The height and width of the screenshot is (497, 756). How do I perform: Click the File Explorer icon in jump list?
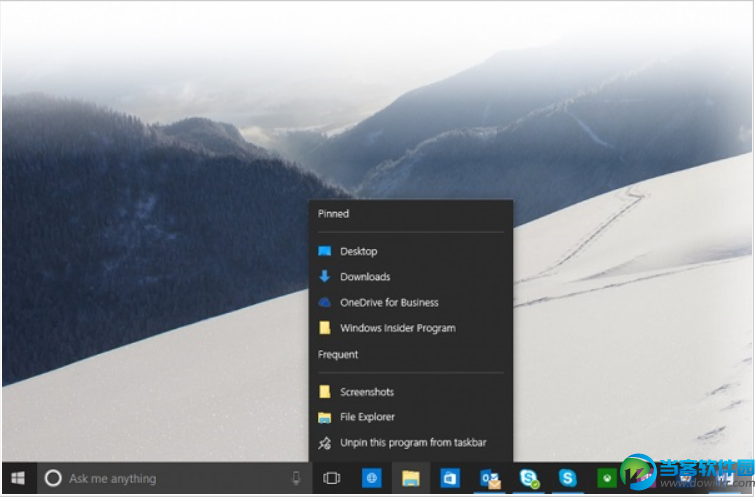(324, 417)
